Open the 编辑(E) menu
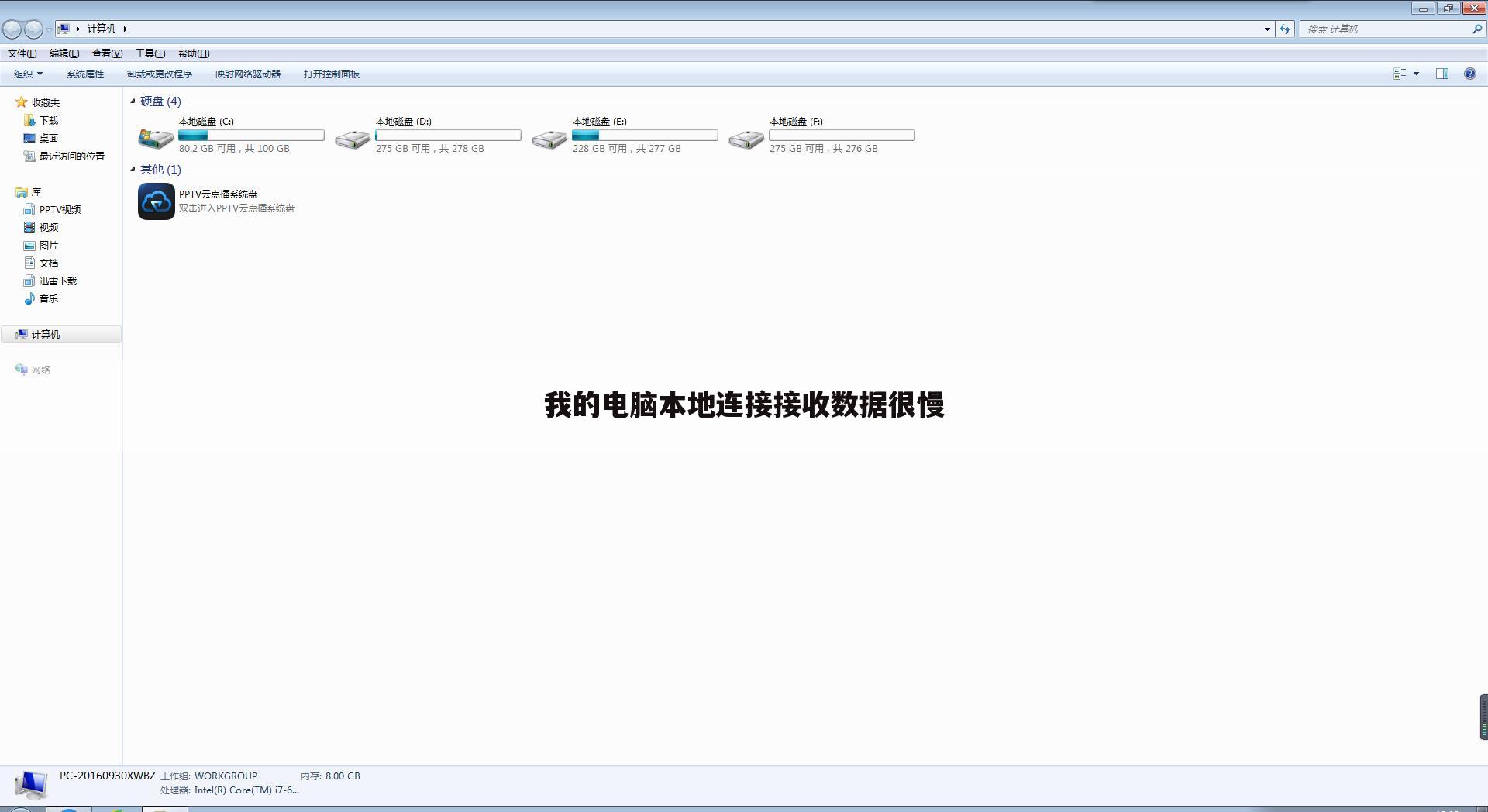Viewport: 1488px width, 812px height. pyautogui.click(x=64, y=53)
